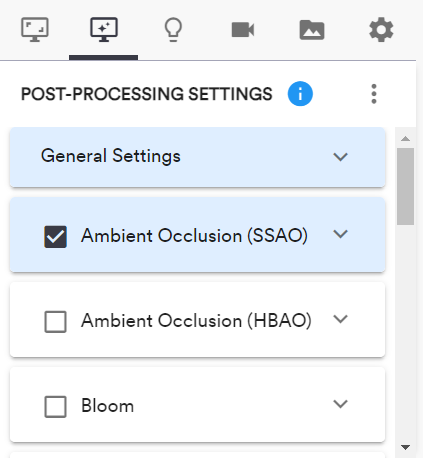Enable the Ambient Occlusion (HBAO) checkbox
The width and height of the screenshot is (423, 458).
(x=55, y=322)
